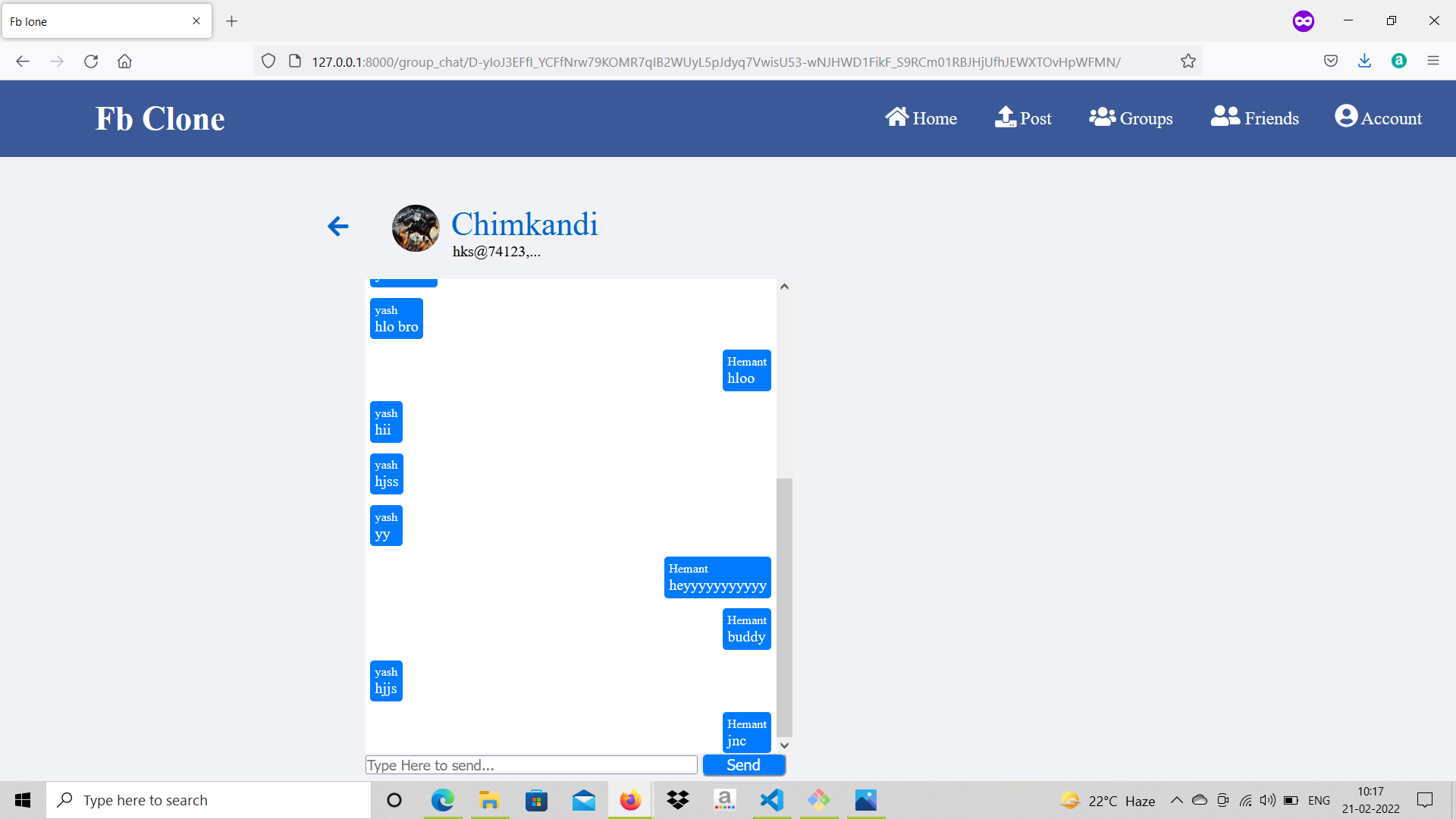
Task: Click the Fb Clone site logo
Action: [x=160, y=118]
